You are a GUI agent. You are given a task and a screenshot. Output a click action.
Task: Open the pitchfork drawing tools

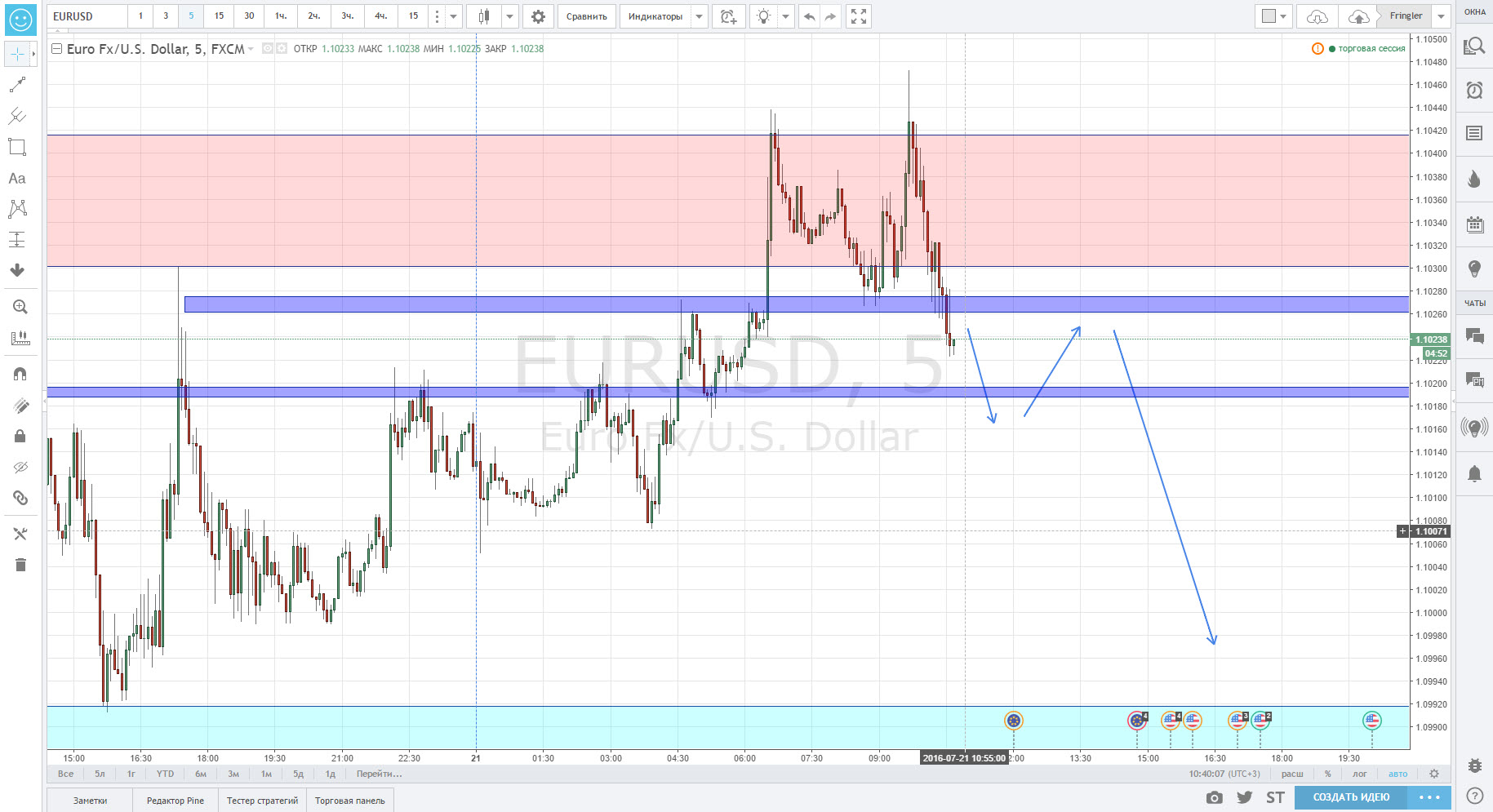[x=17, y=116]
